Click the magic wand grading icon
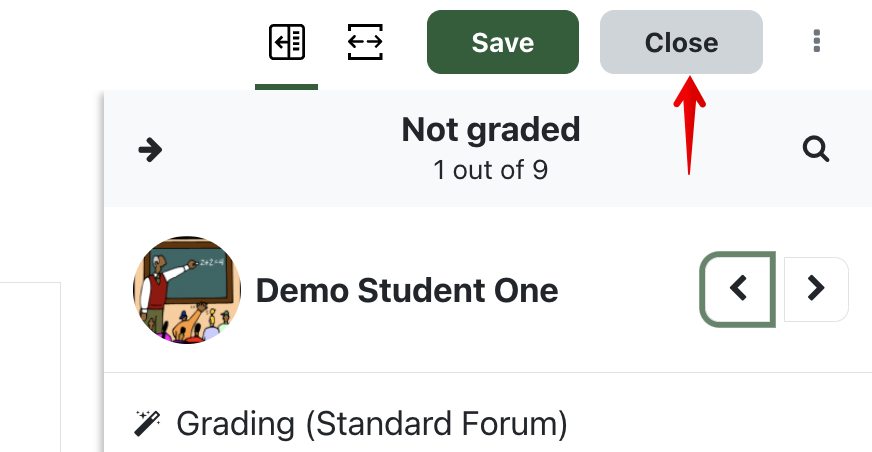Viewport: 872px width, 452px height. (x=147, y=424)
